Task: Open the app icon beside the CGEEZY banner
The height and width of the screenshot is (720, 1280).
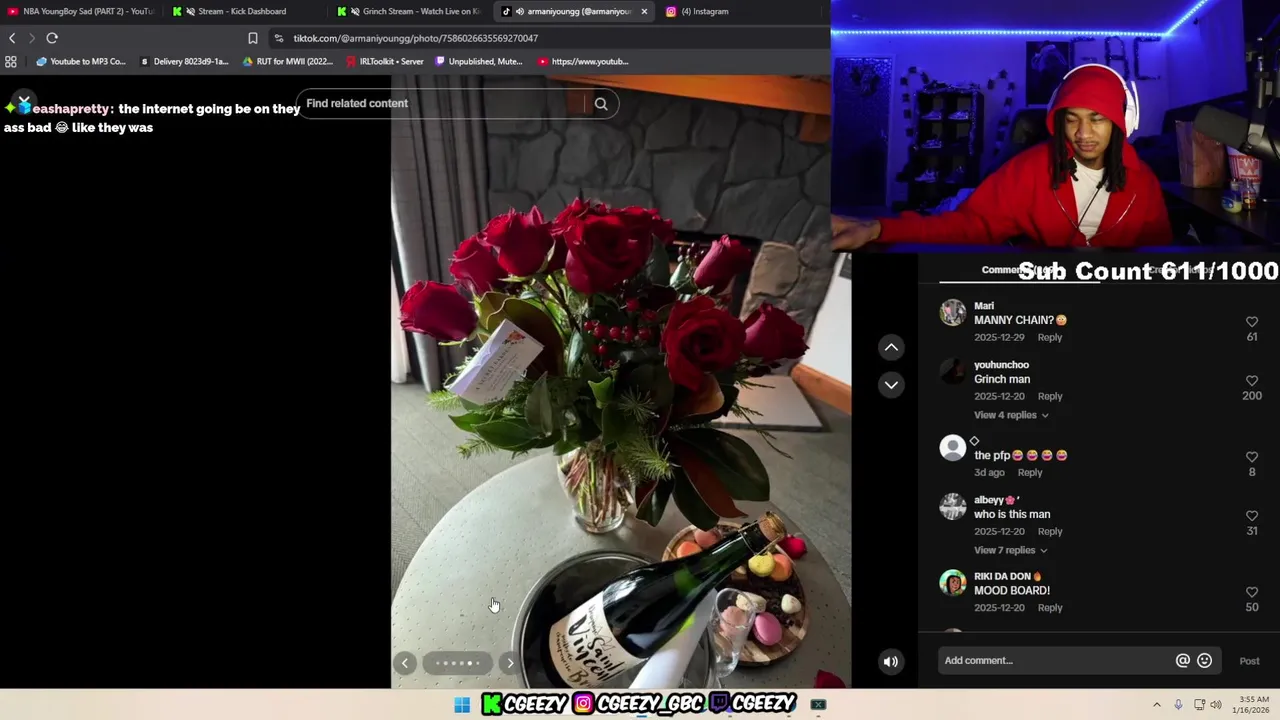Action: (x=818, y=705)
